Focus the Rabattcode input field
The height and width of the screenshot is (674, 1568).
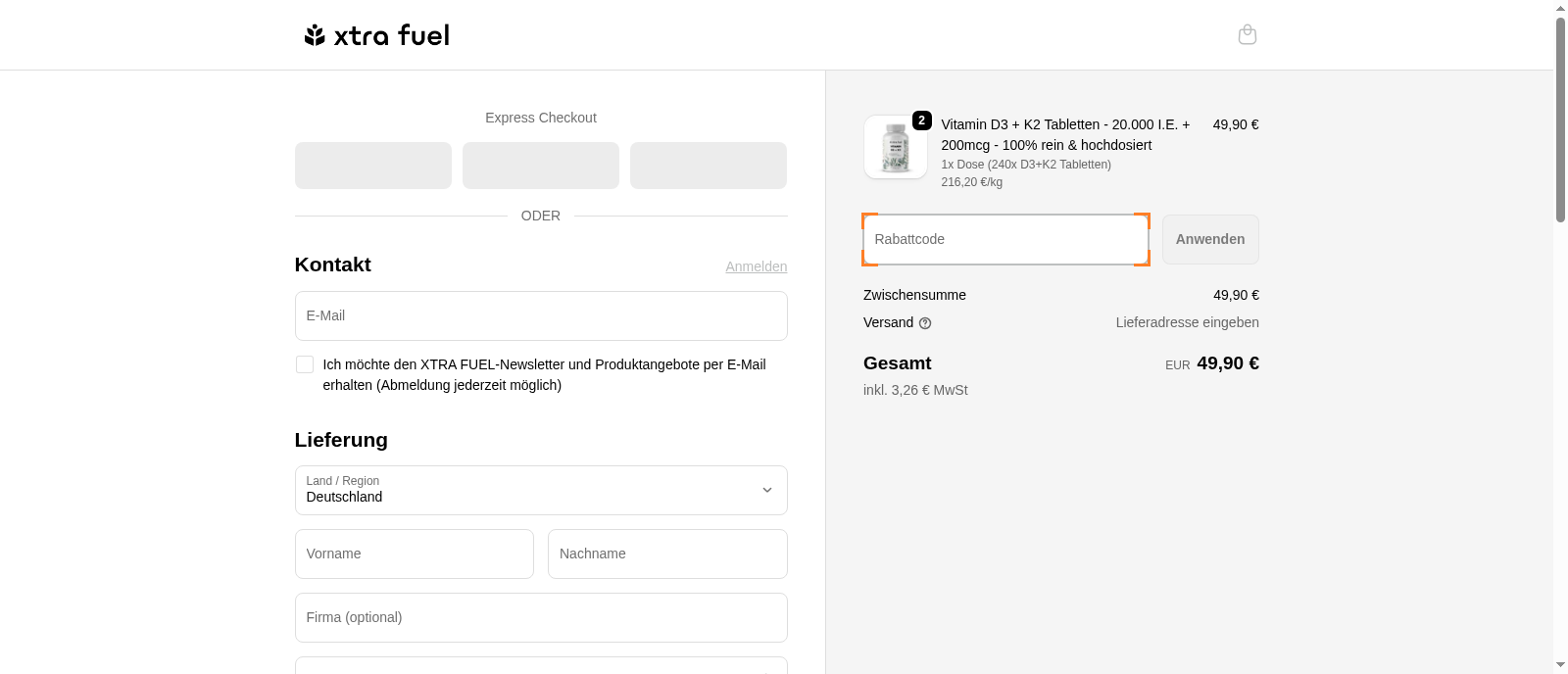1005,240
